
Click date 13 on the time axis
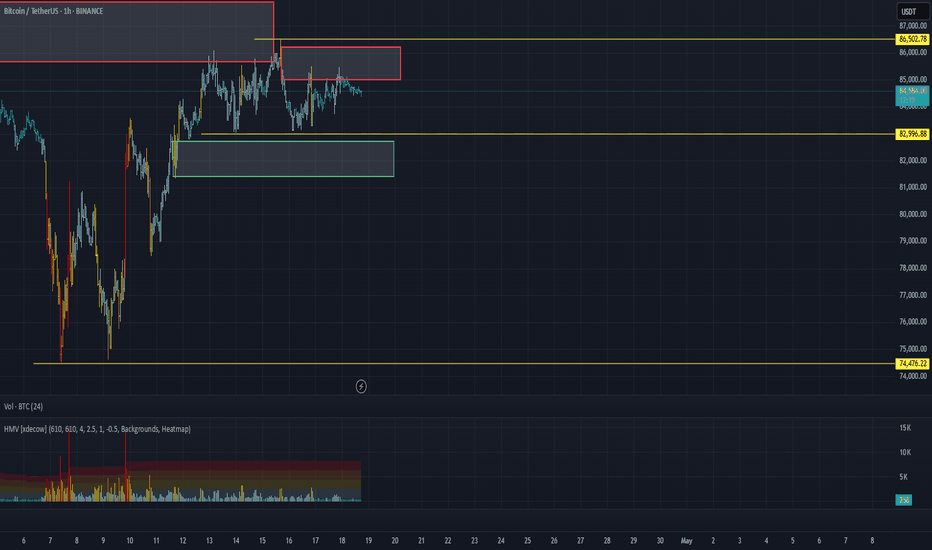tap(209, 540)
